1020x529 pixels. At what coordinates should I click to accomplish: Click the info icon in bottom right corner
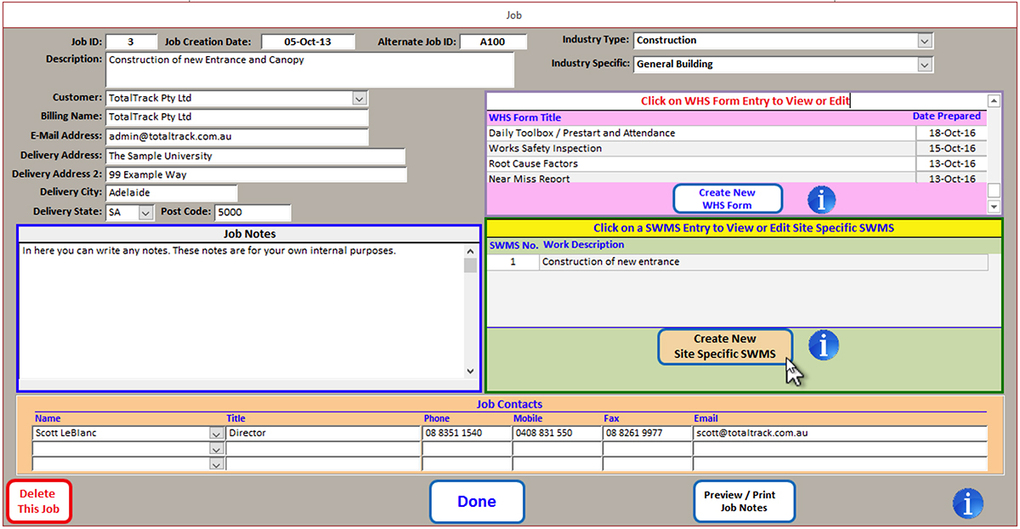[x=967, y=503]
